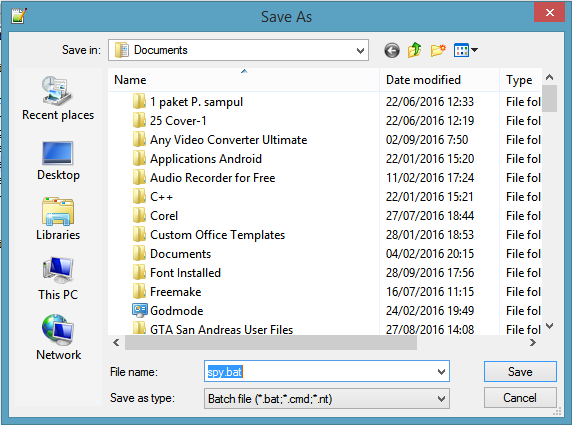Sort by Type column header

point(521,80)
